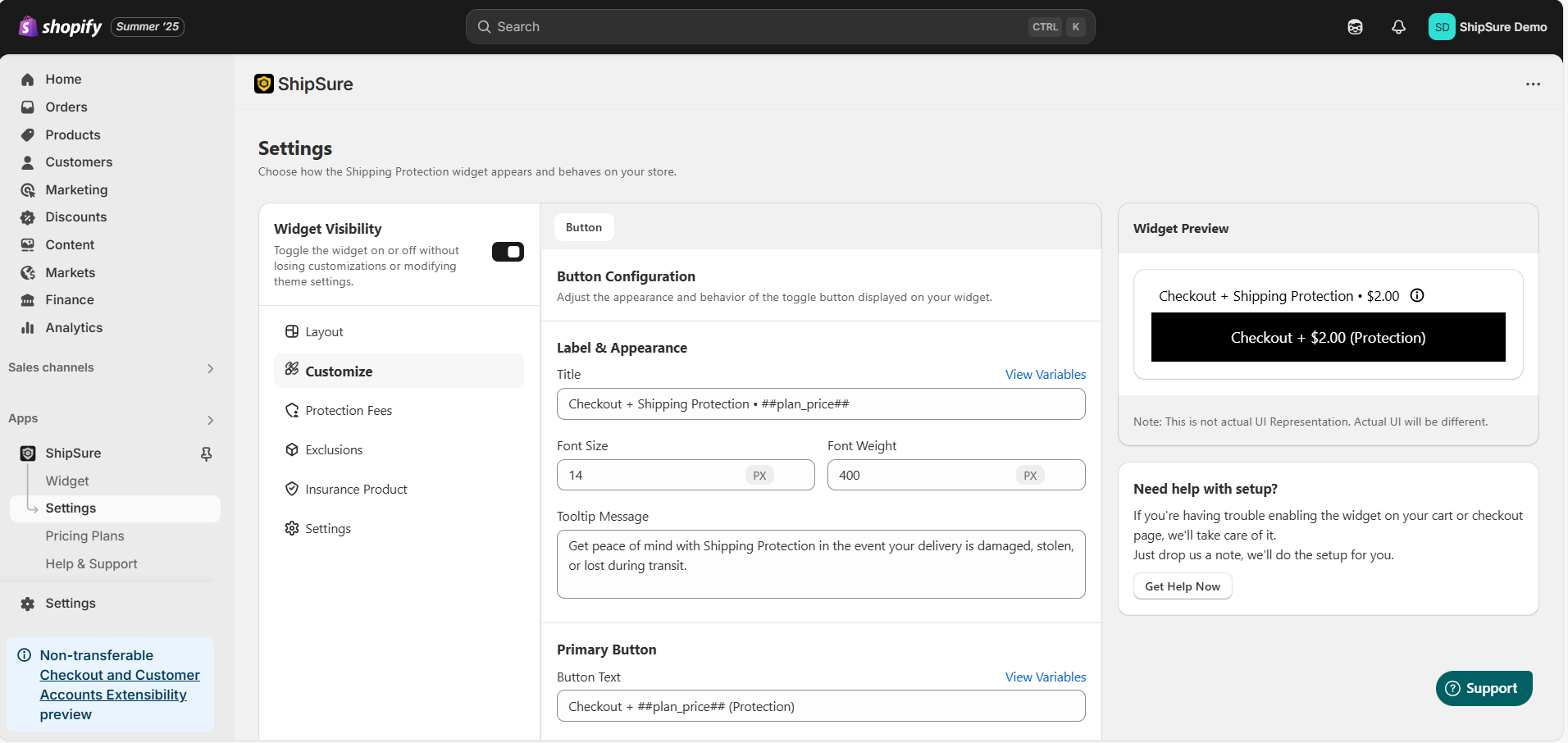Open Help & Support under ShipSure
The height and width of the screenshot is (743, 1568).
91,564
